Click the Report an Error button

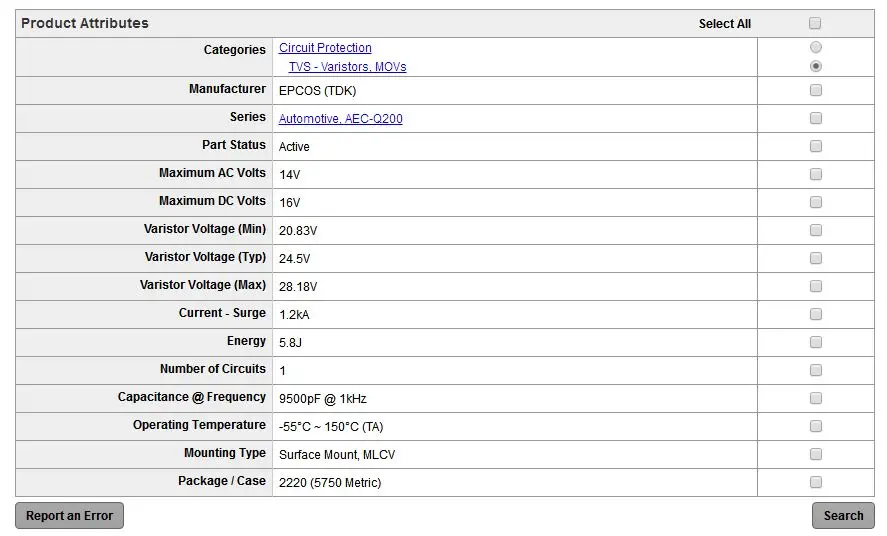point(70,516)
